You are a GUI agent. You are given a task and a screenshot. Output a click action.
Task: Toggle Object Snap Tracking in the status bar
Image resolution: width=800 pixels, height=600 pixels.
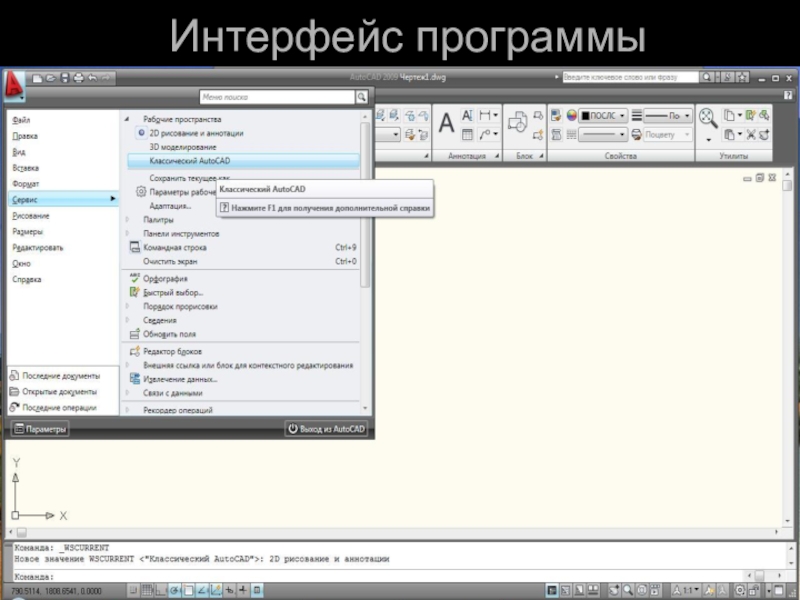202,590
